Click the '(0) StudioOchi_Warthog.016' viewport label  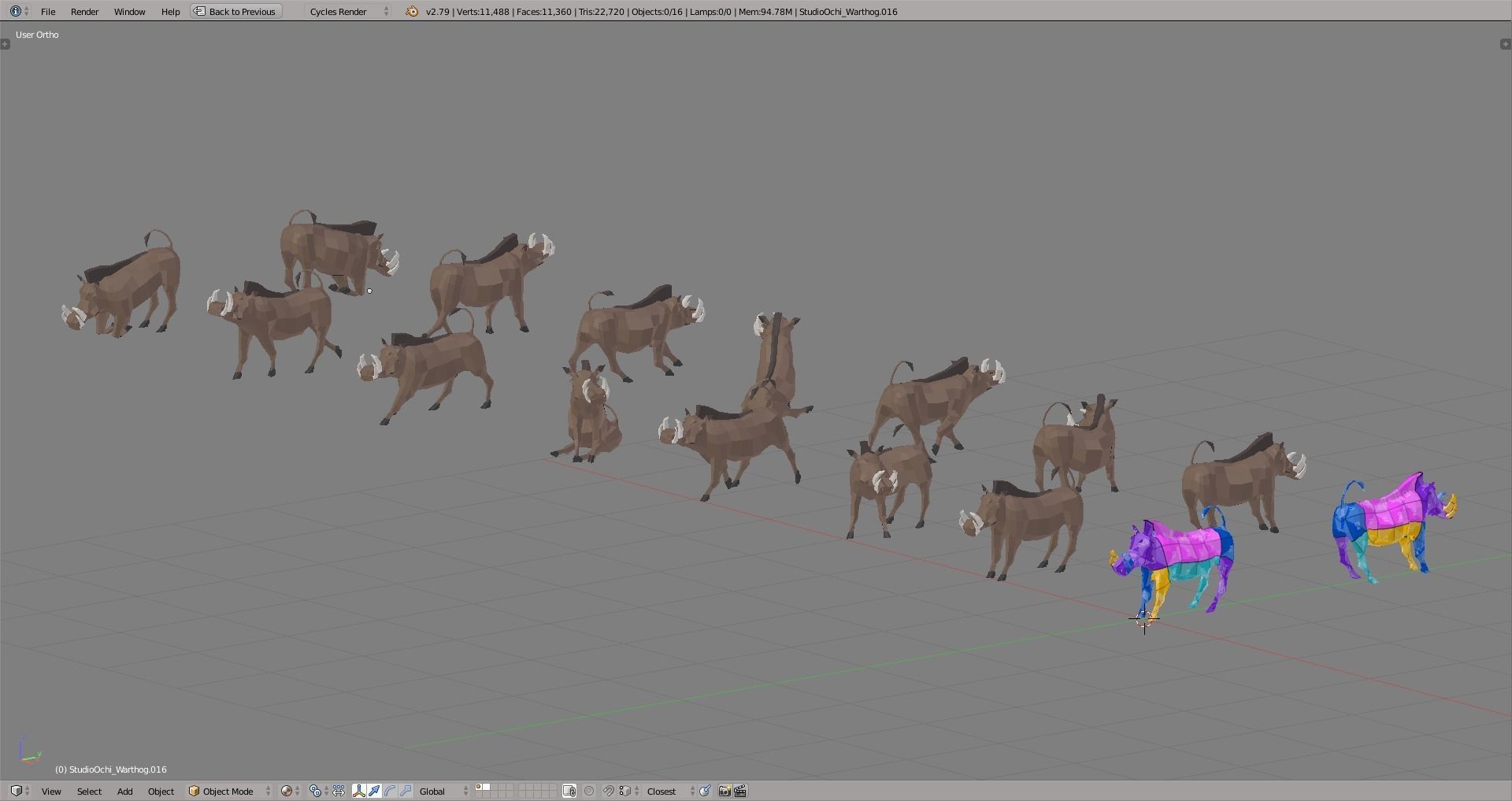(x=111, y=769)
